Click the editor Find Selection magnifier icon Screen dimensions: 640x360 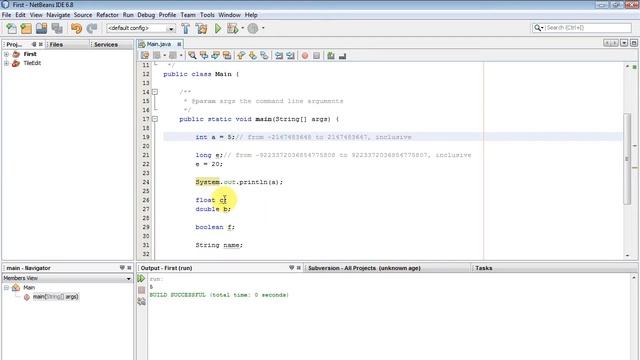pyautogui.click(x=192, y=56)
